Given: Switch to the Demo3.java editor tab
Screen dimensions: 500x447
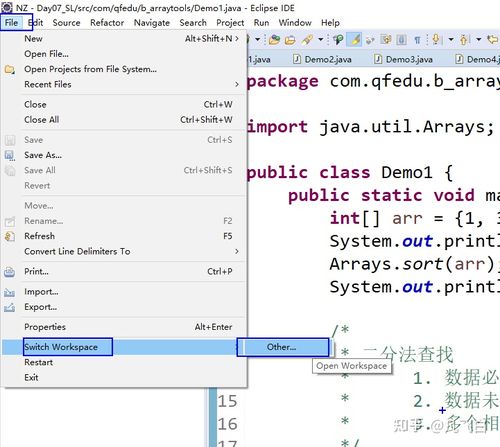Looking at the screenshot, I should 404,60.
